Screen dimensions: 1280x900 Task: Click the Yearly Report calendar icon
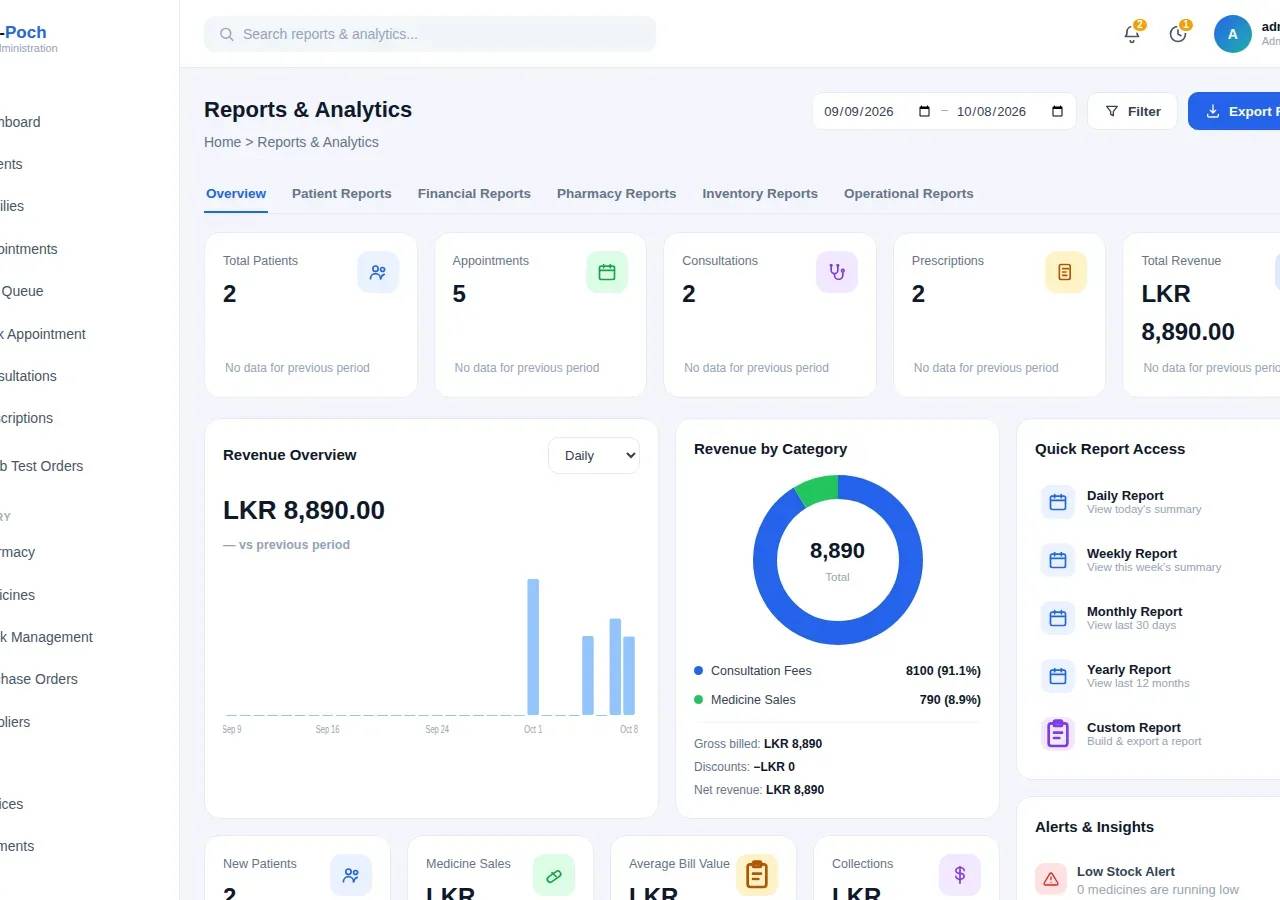(1058, 676)
